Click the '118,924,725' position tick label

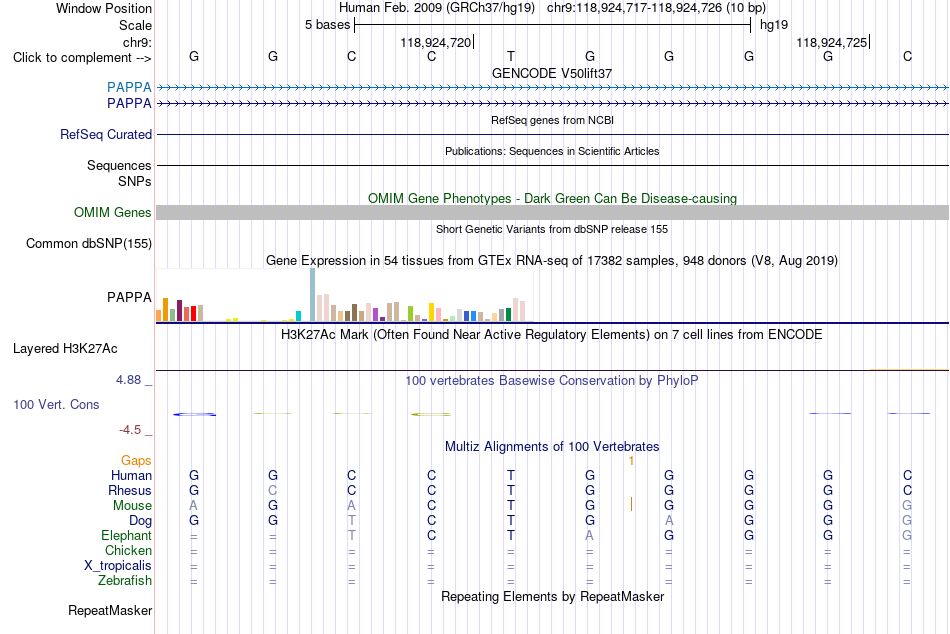[831, 42]
